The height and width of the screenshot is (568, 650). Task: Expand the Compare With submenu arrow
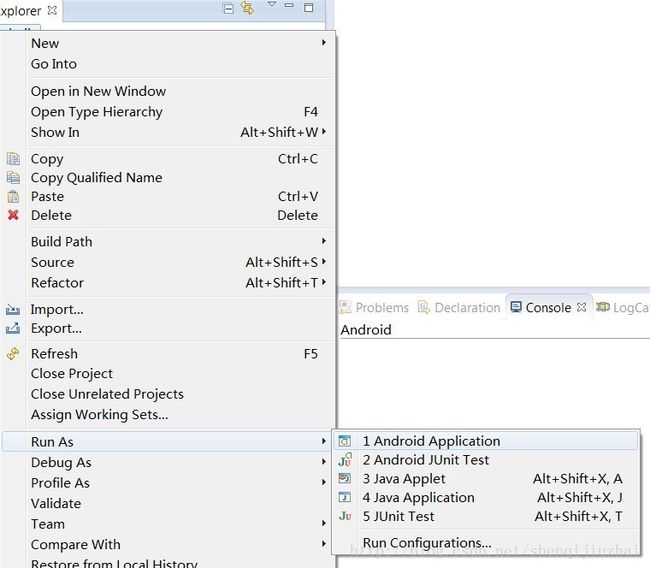click(x=324, y=544)
